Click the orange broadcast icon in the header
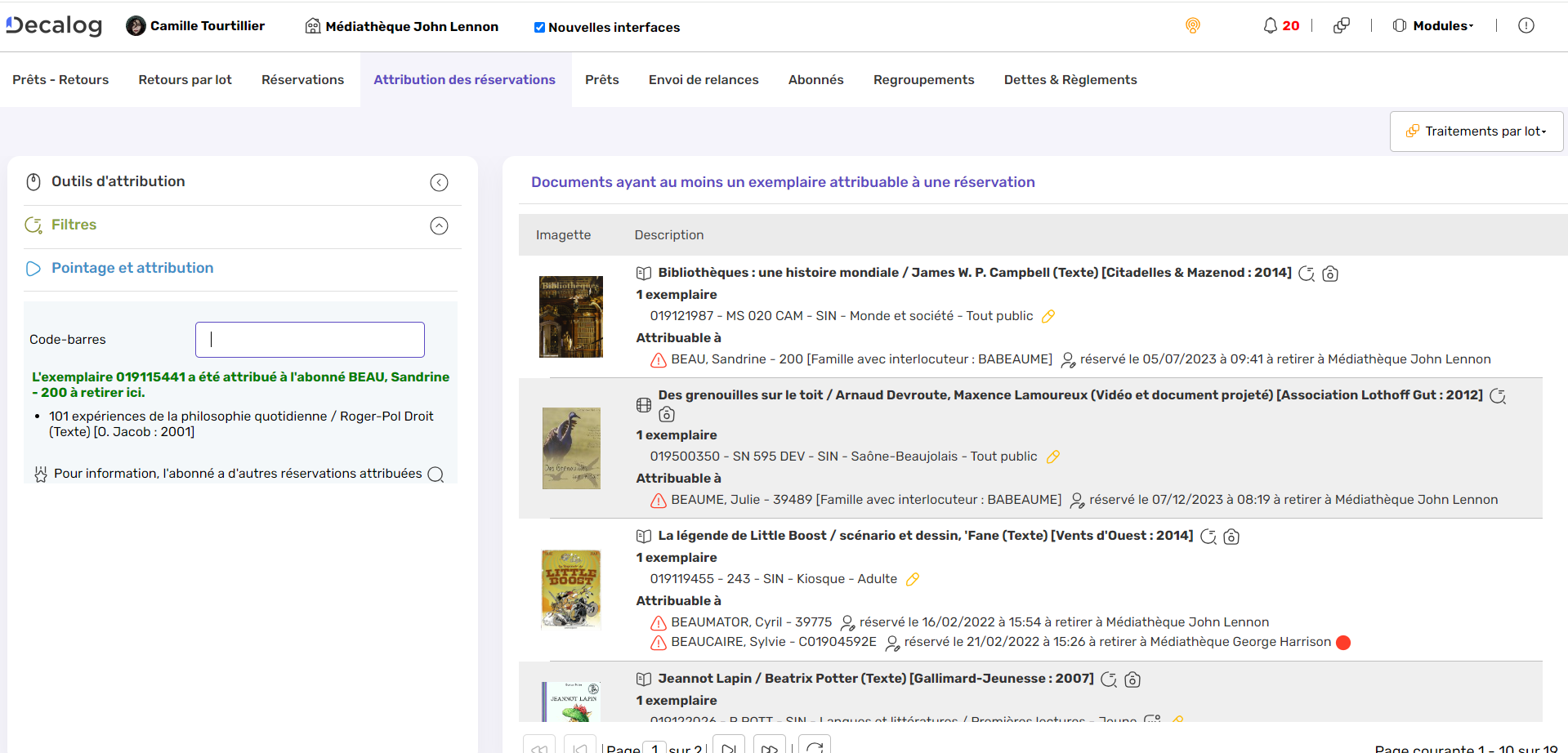Screen dimensions: 1568x753 (1192, 25)
